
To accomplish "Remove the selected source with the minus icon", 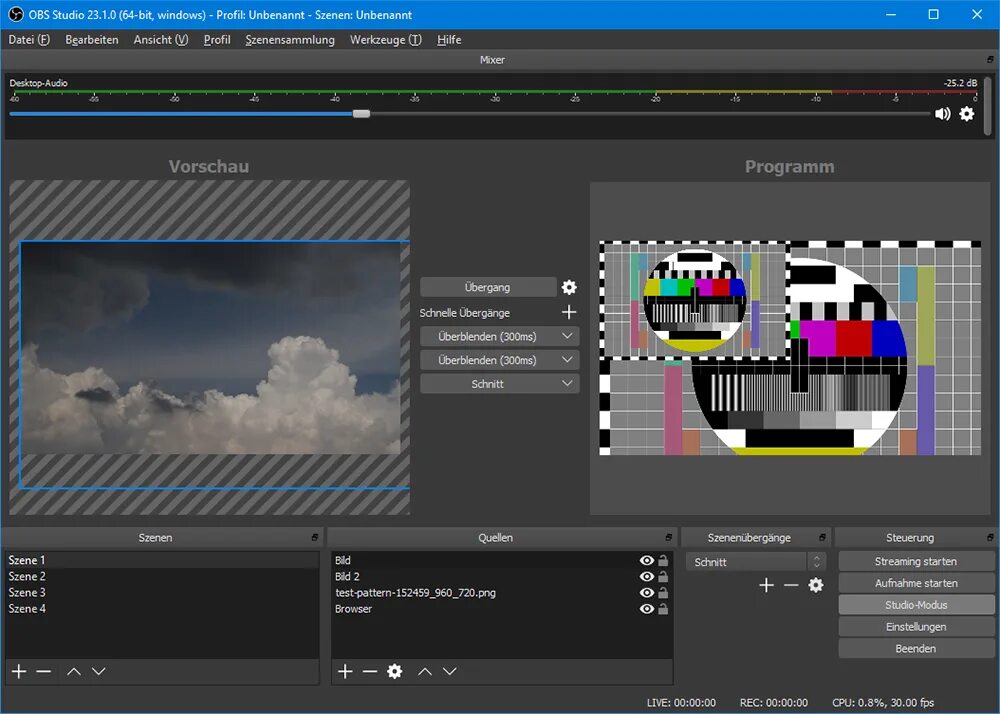I will click(370, 671).
